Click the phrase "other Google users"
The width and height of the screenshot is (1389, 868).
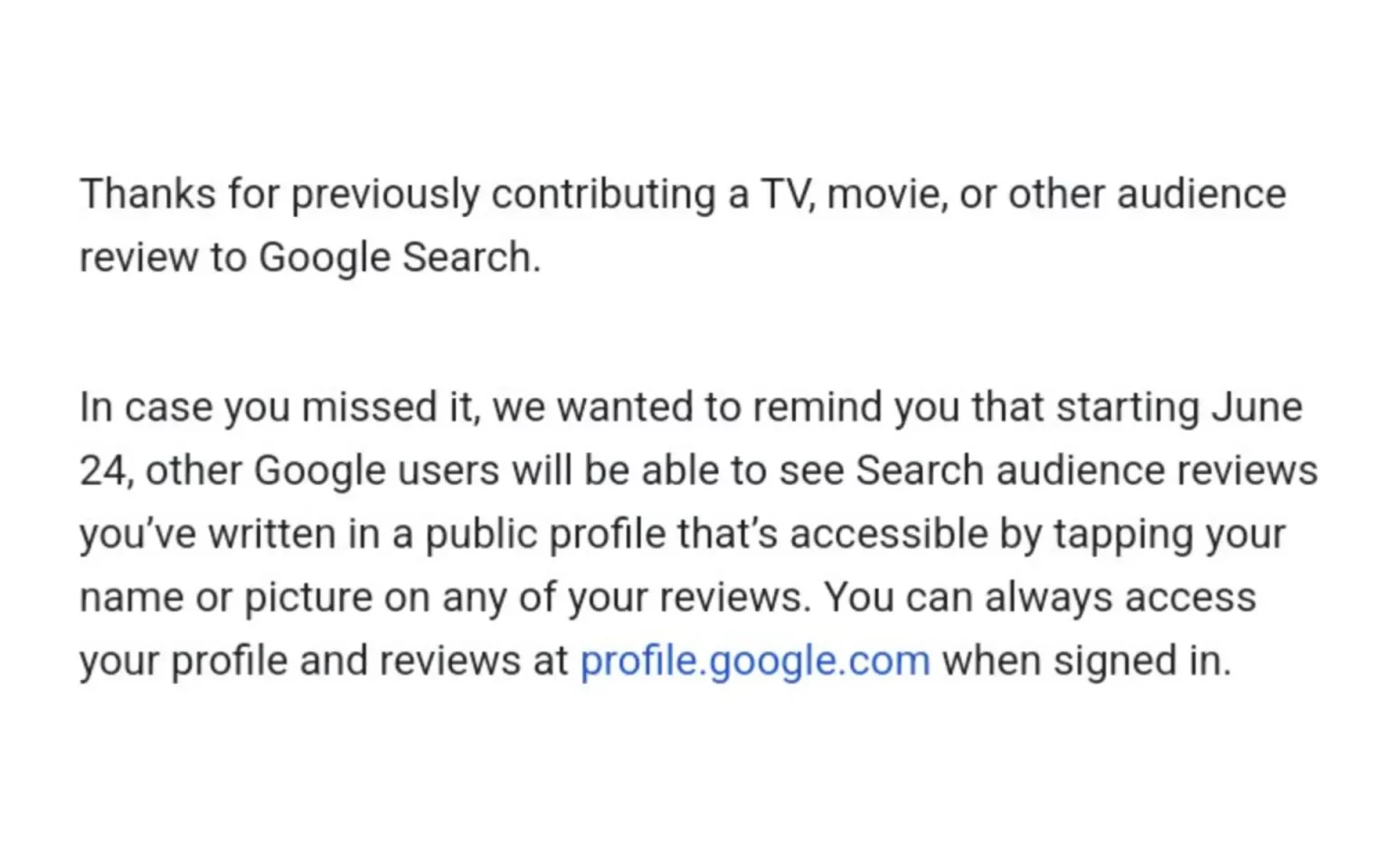pos(322,471)
